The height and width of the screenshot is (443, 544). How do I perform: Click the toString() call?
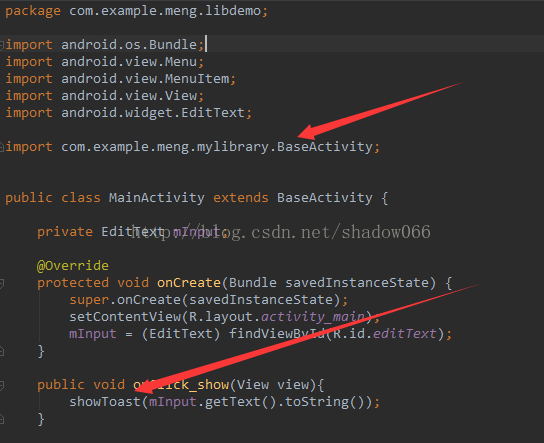point(324,402)
